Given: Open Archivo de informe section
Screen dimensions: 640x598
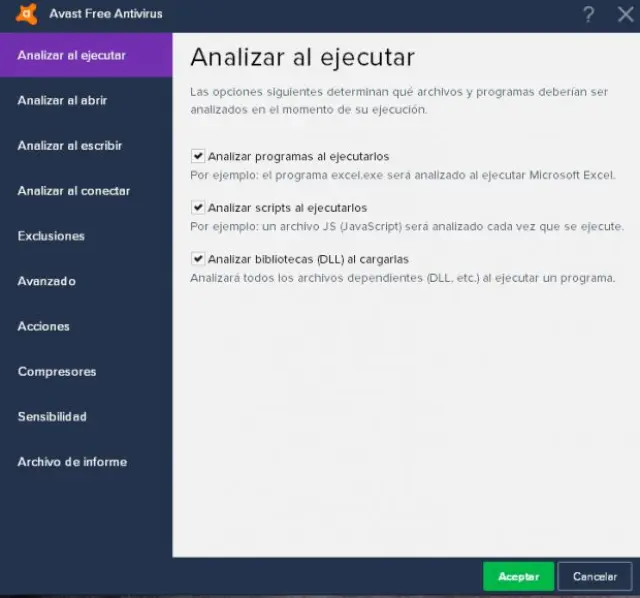Looking at the screenshot, I should [86, 462].
